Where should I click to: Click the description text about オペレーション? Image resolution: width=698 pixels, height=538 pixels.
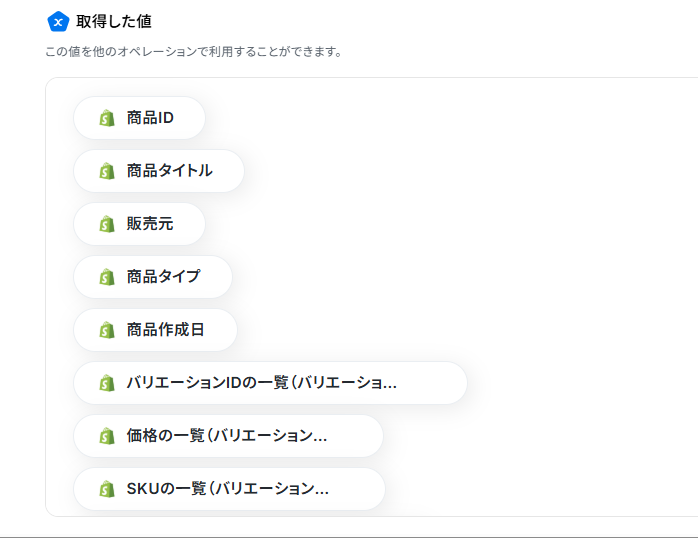click(194, 52)
